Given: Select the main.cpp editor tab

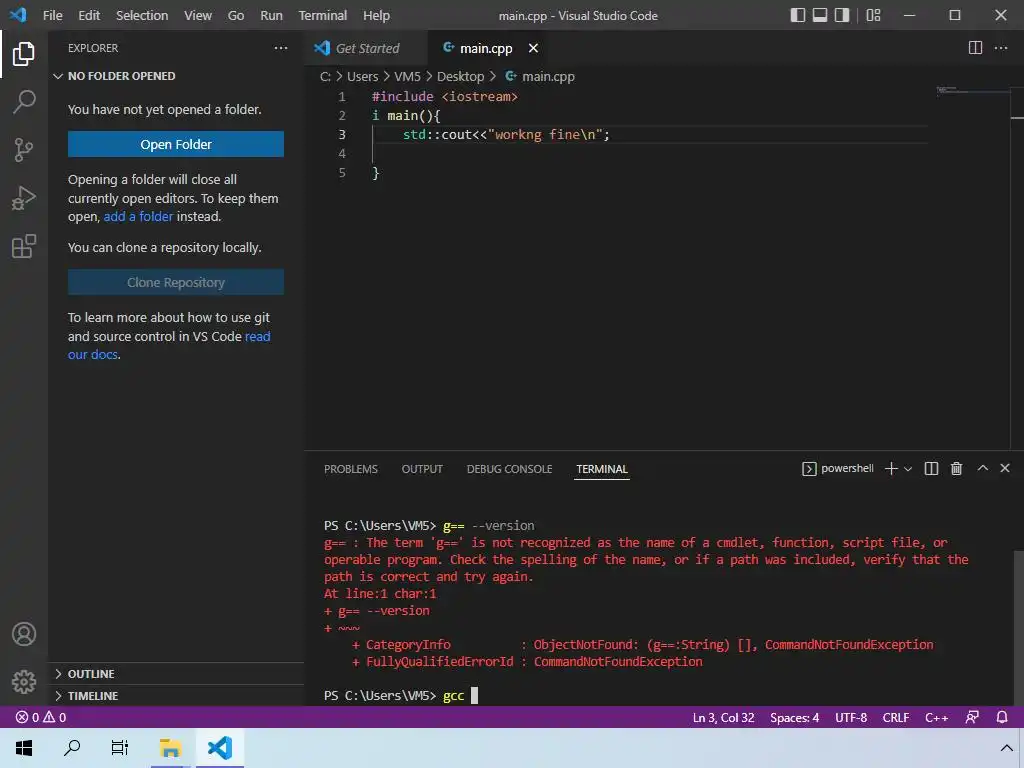Looking at the screenshot, I should [486, 48].
